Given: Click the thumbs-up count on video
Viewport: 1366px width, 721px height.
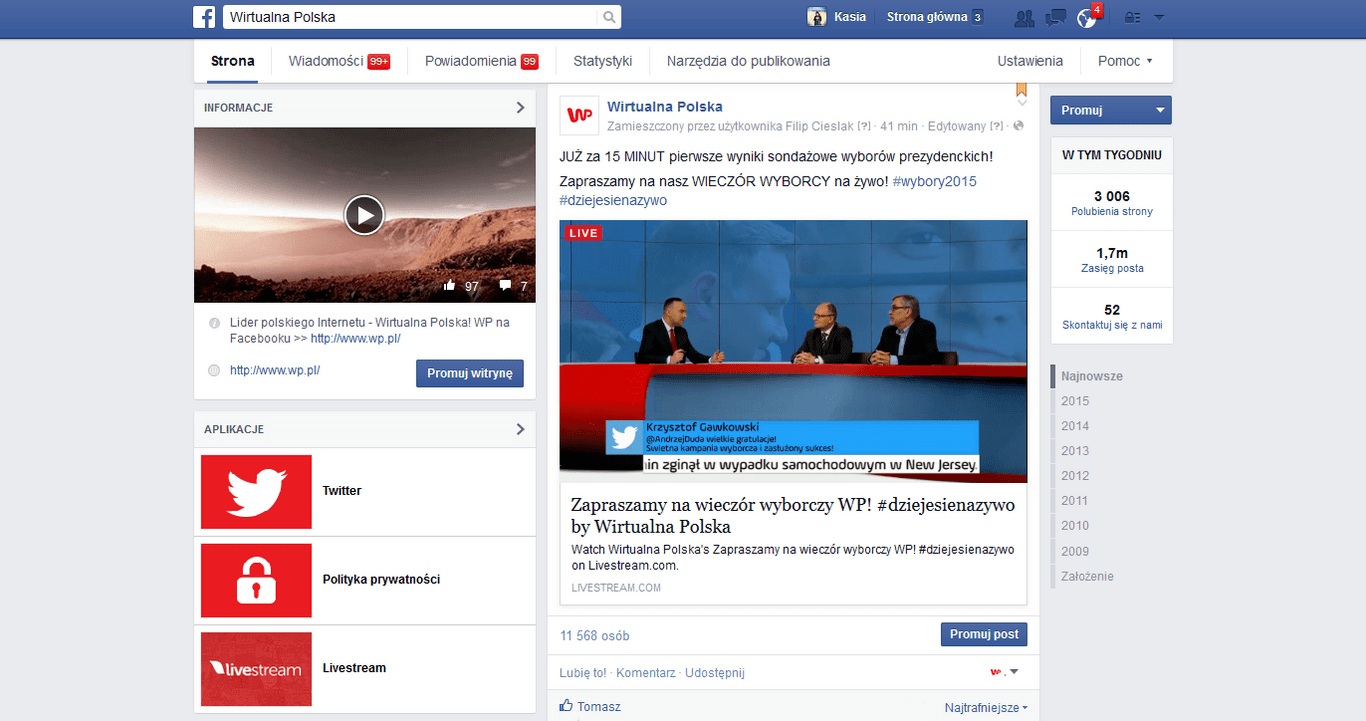Looking at the screenshot, I should [461, 286].
